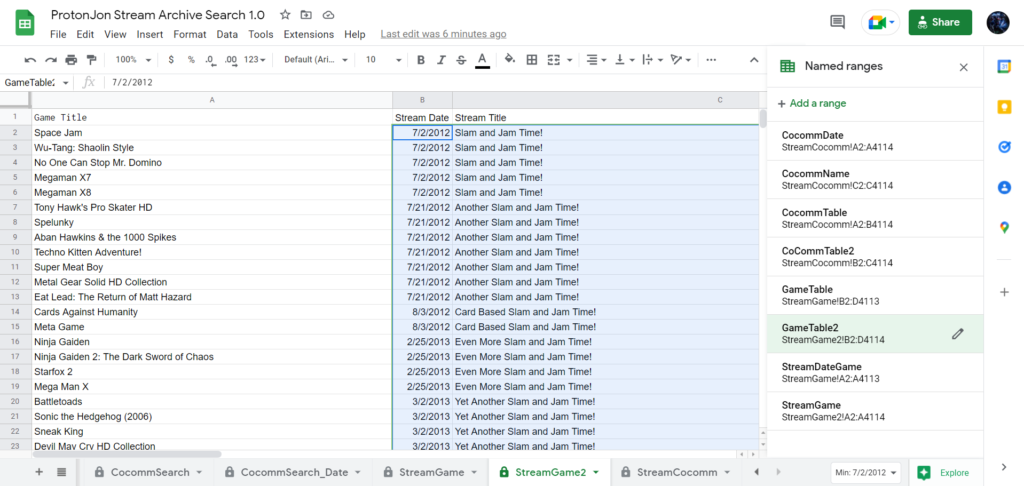Open the font family dropdown
1024x486 pixels.
pyautogui.click(x=316, y=59)
